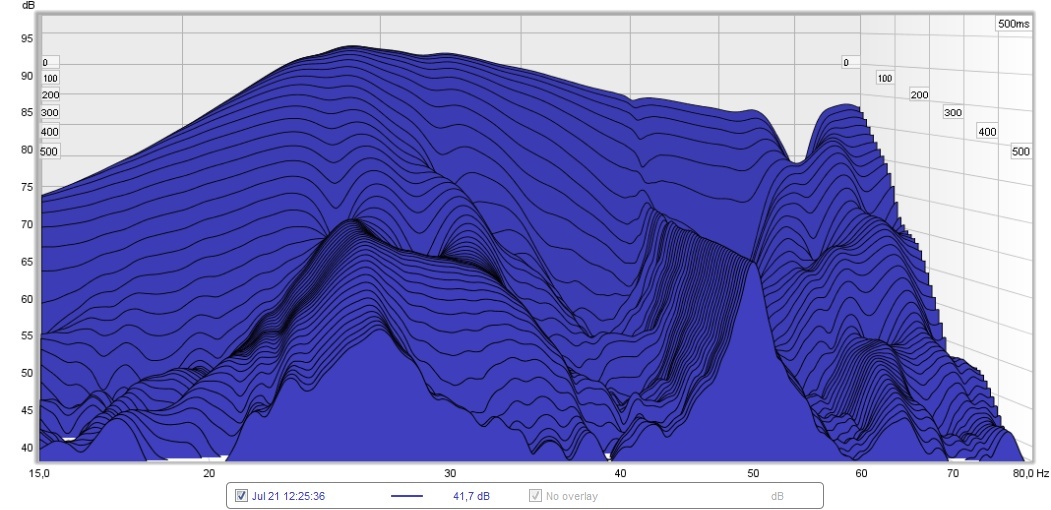The image size is (1051, 510).
Task: Click the 15,0 frequency axis label
Action: [x=40, y=474]
